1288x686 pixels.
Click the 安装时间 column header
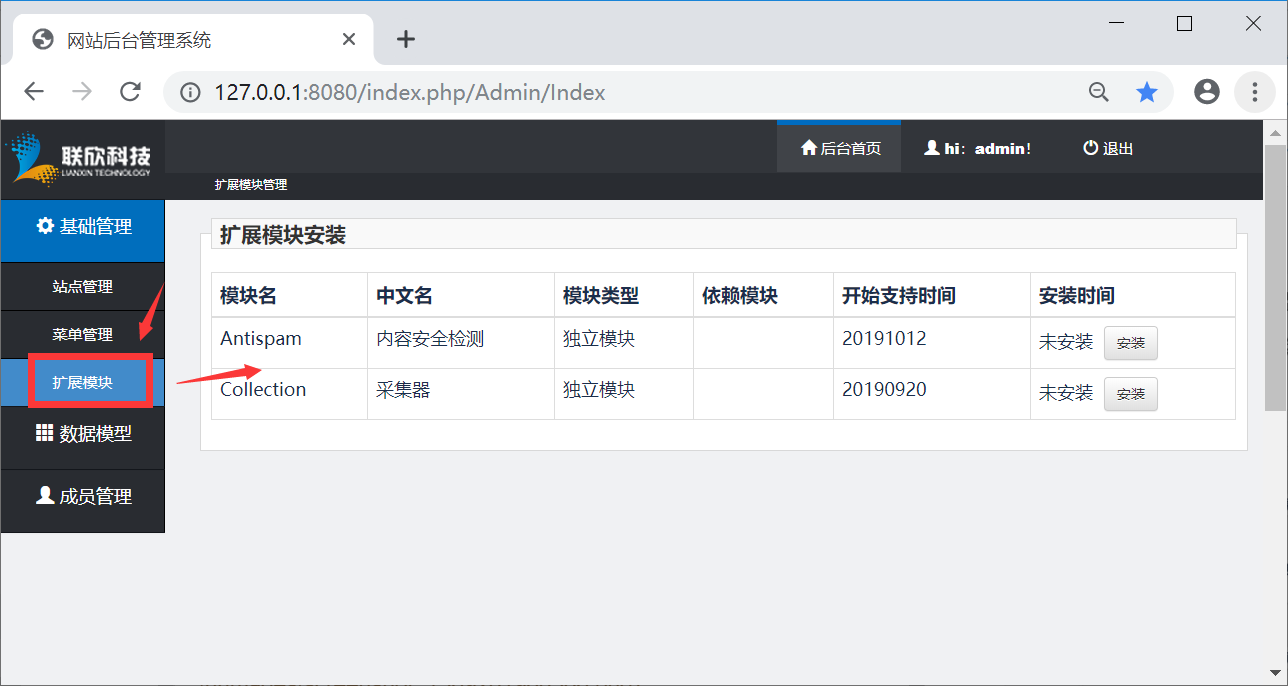click(1133, 295)
